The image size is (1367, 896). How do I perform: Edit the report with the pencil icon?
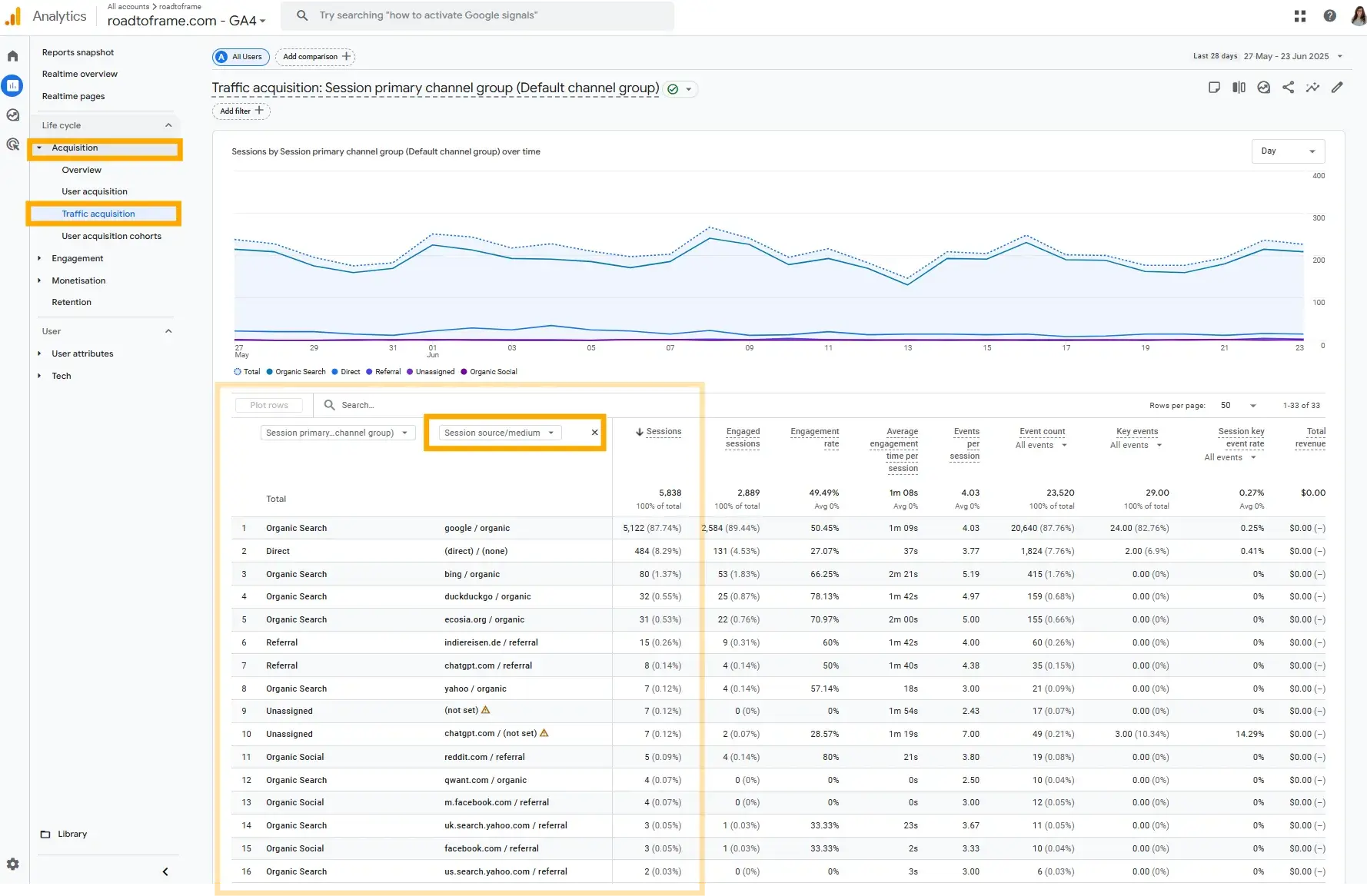click(x=1338, y=88)
